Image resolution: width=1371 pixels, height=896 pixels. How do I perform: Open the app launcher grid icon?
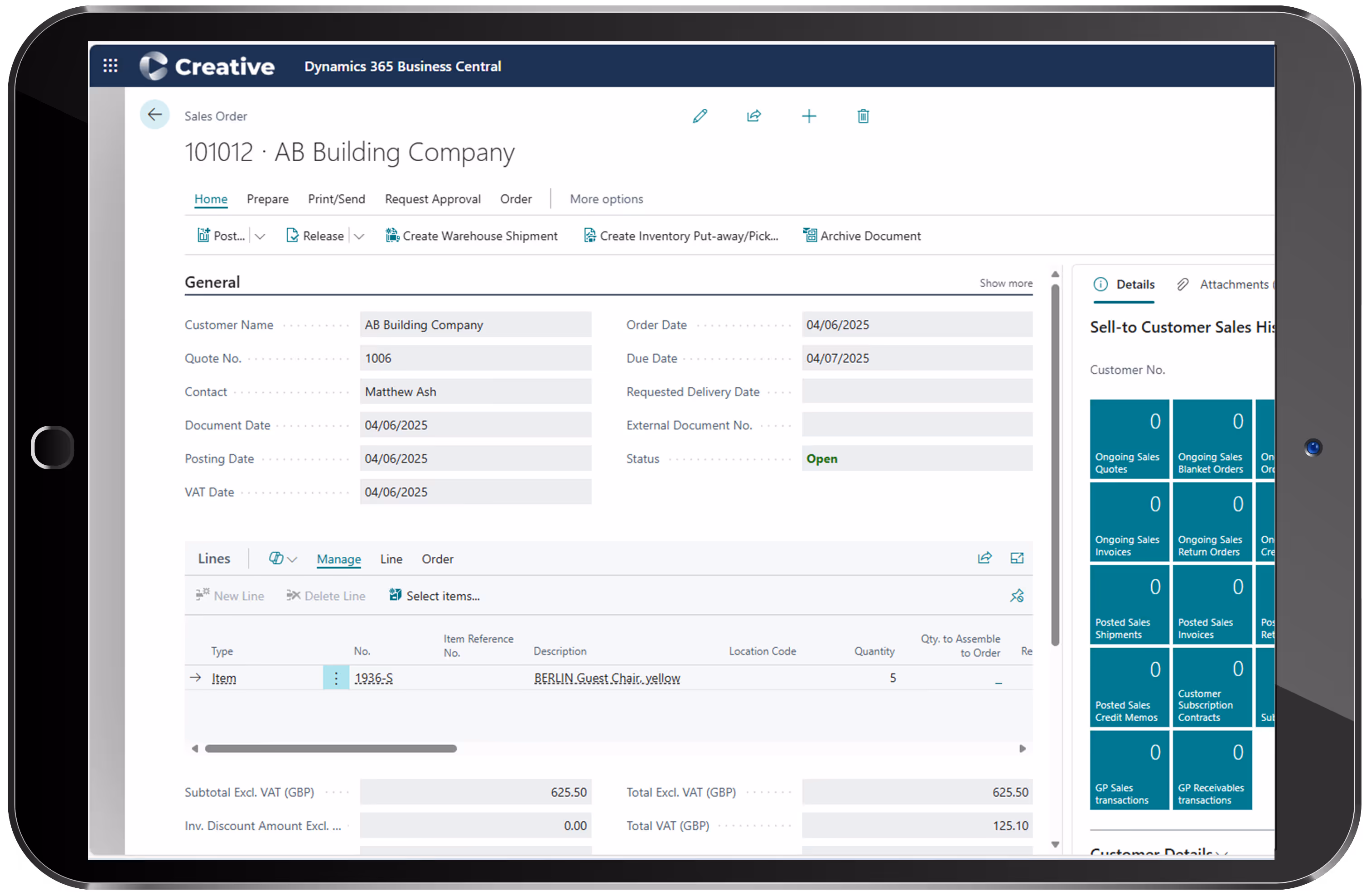tap(110, 66)
